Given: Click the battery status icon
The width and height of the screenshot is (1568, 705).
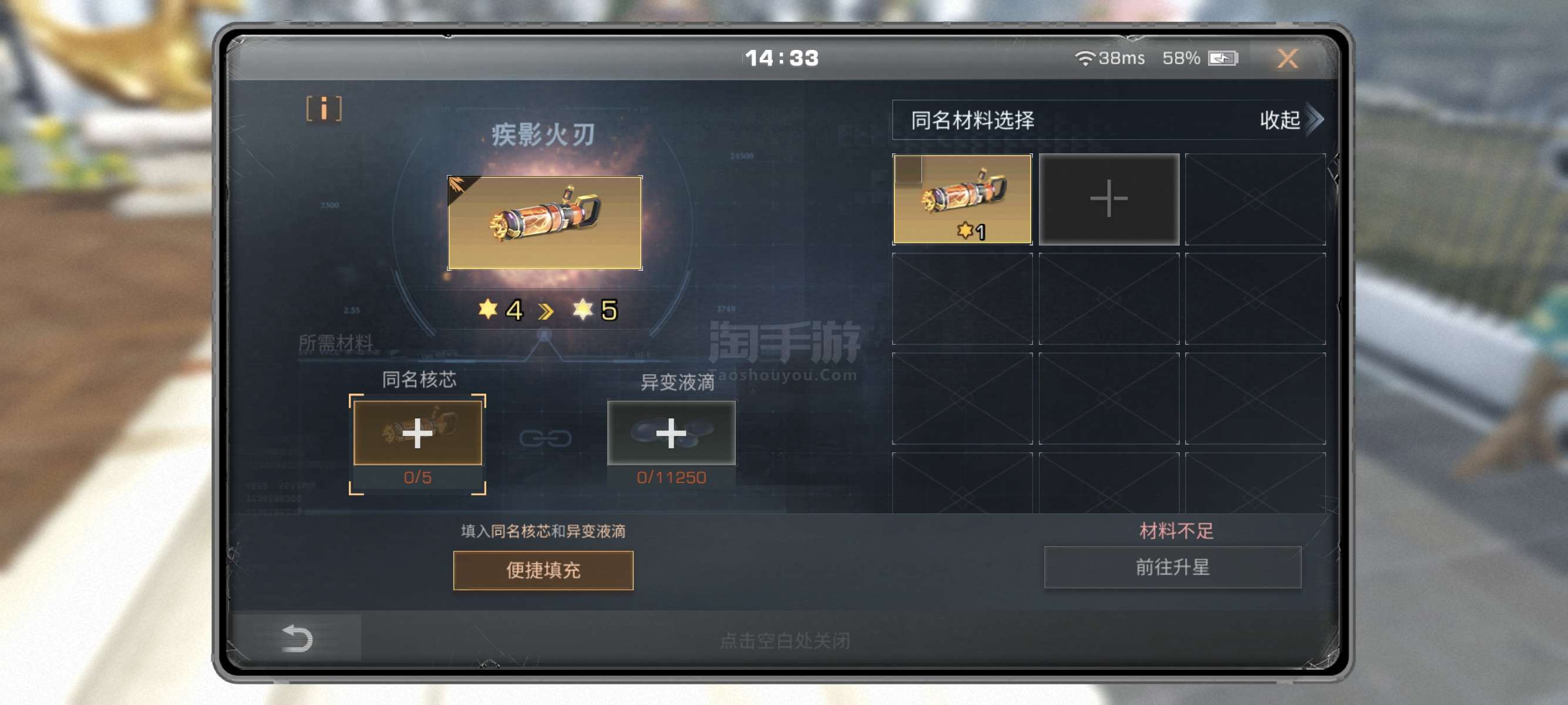Looking at the screenshot, I should (x=1222, y=58).
